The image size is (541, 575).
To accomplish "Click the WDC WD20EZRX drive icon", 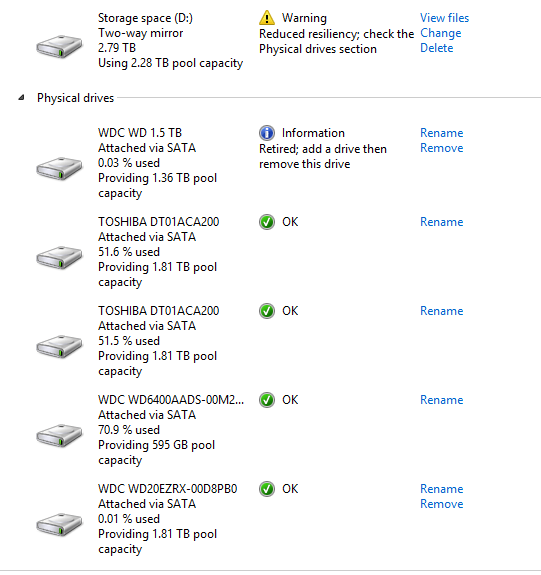I will click(59, 524).
